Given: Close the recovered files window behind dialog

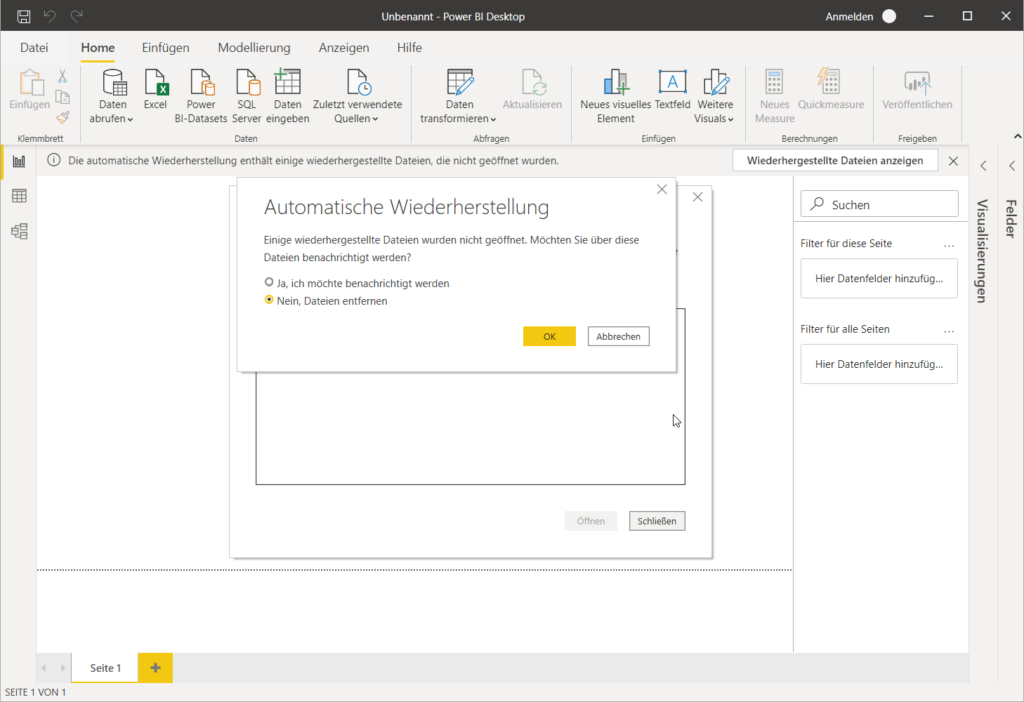Looking at the screenshot, I should tap(697, 197).
